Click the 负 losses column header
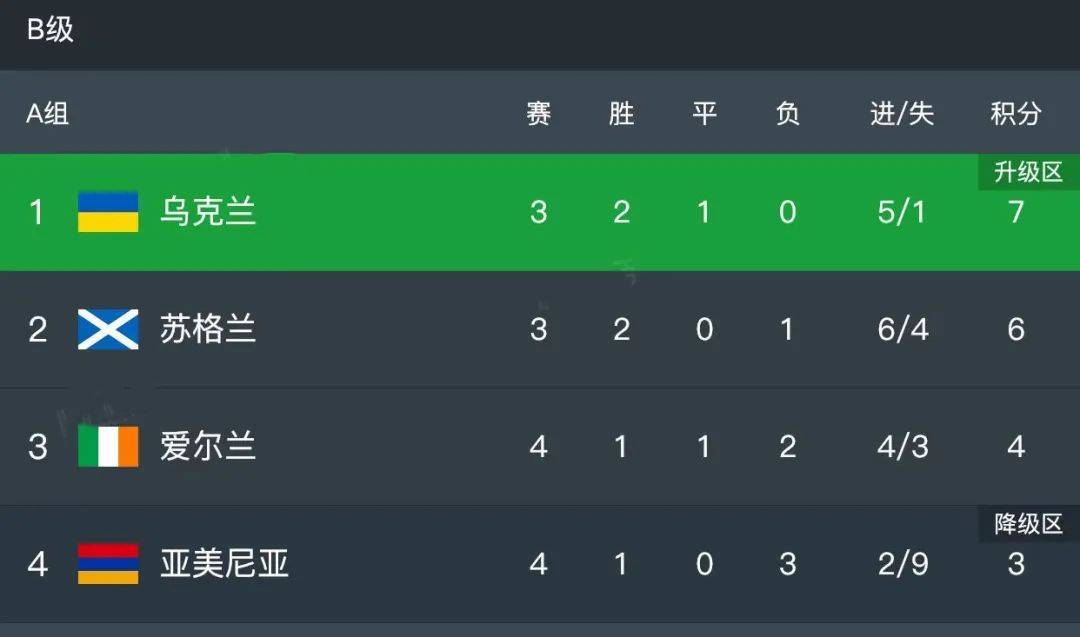This screenshot has height=637, width=1080. pyautogui.click(x=787, y=113)
